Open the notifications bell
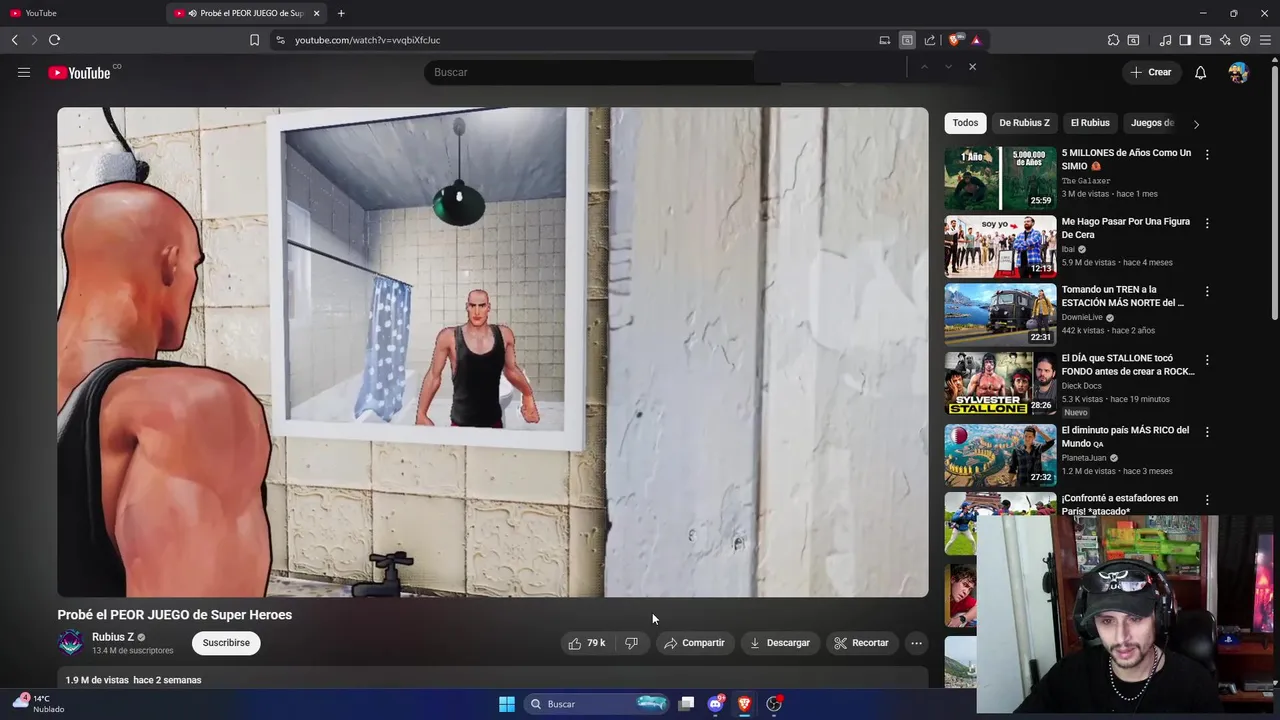This screenshot has width=1280, height=720. [1200, 72]
